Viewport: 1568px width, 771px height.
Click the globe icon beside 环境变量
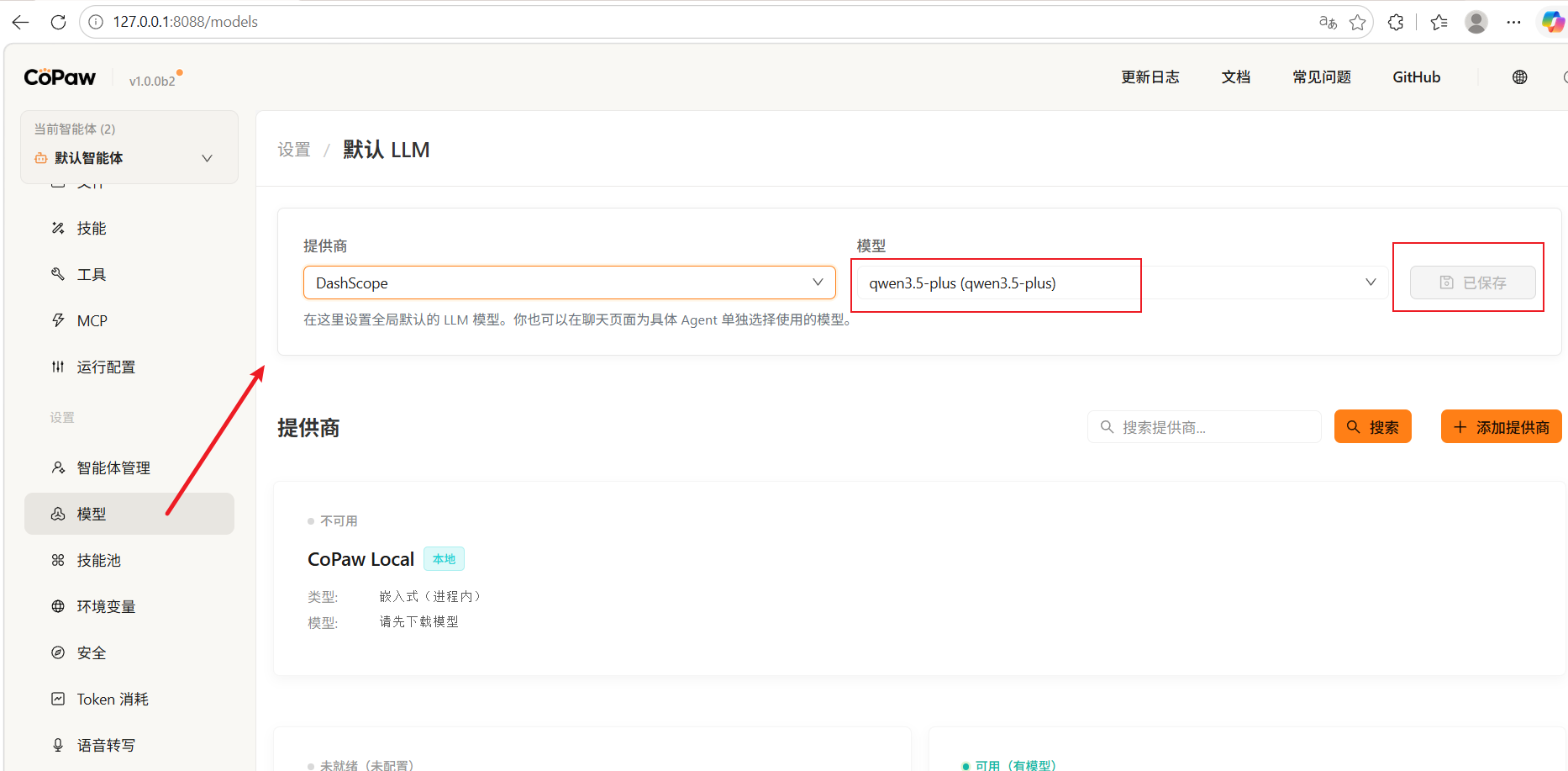point(58,606)
